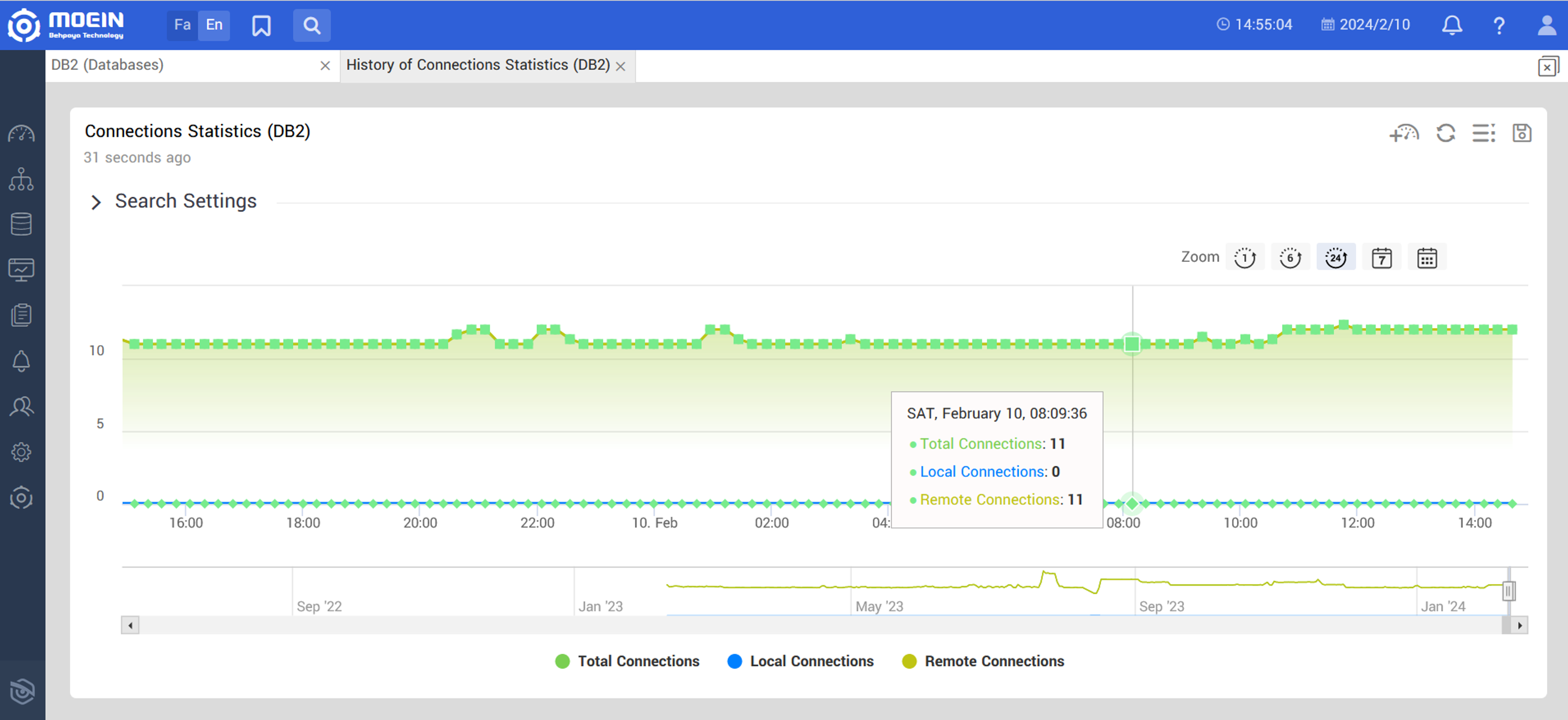Viewport: 1568px width, 720px height.
Task: Open the reports clipboard sidebar icon
Action: click(x=22, y=315)
